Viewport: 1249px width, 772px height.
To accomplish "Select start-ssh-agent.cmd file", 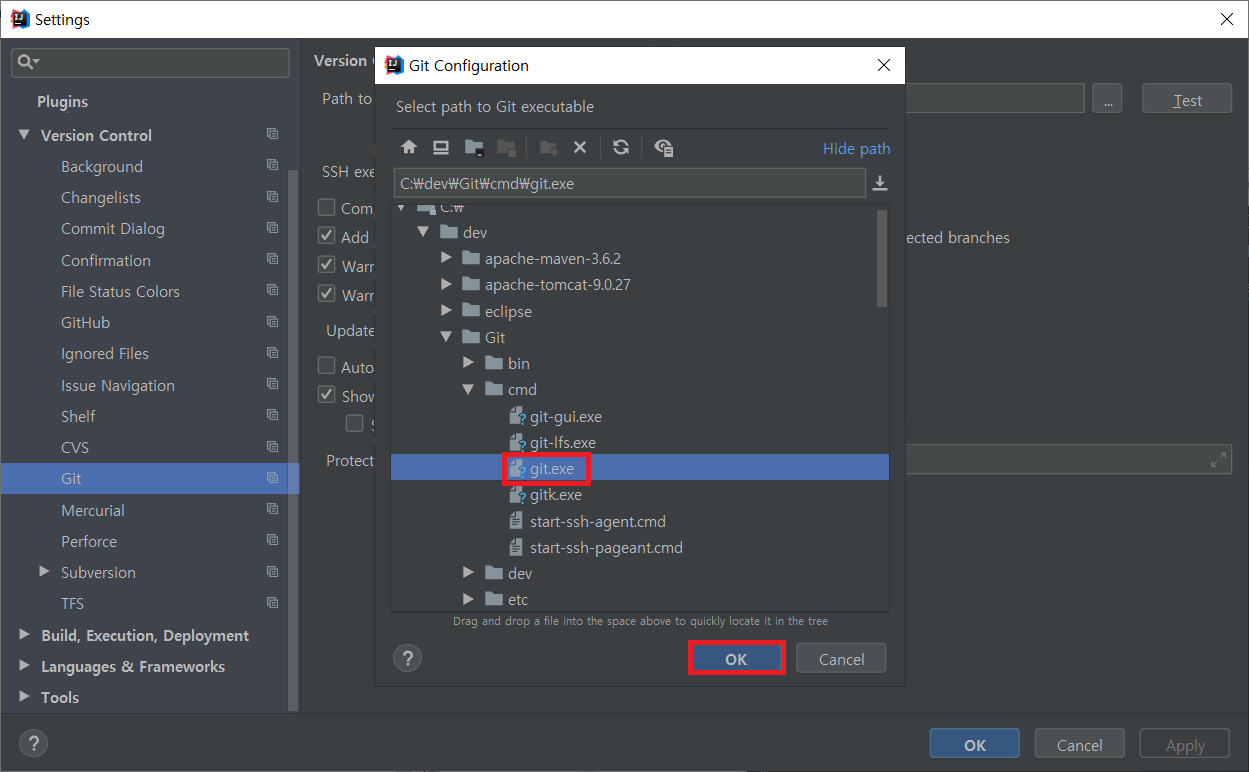I will tap(587, 521).
